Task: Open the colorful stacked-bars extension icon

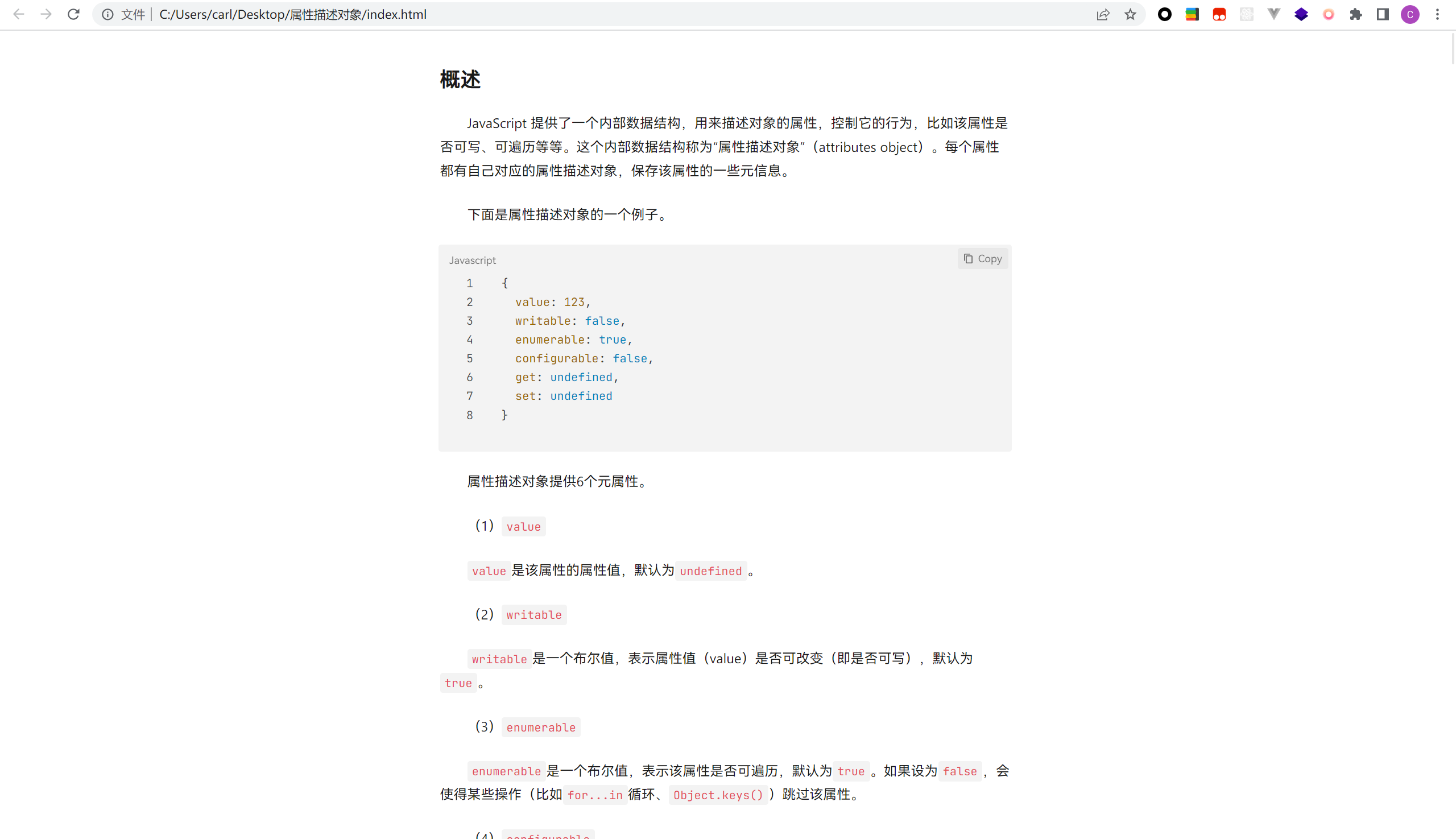Action: pos(1192,14)
